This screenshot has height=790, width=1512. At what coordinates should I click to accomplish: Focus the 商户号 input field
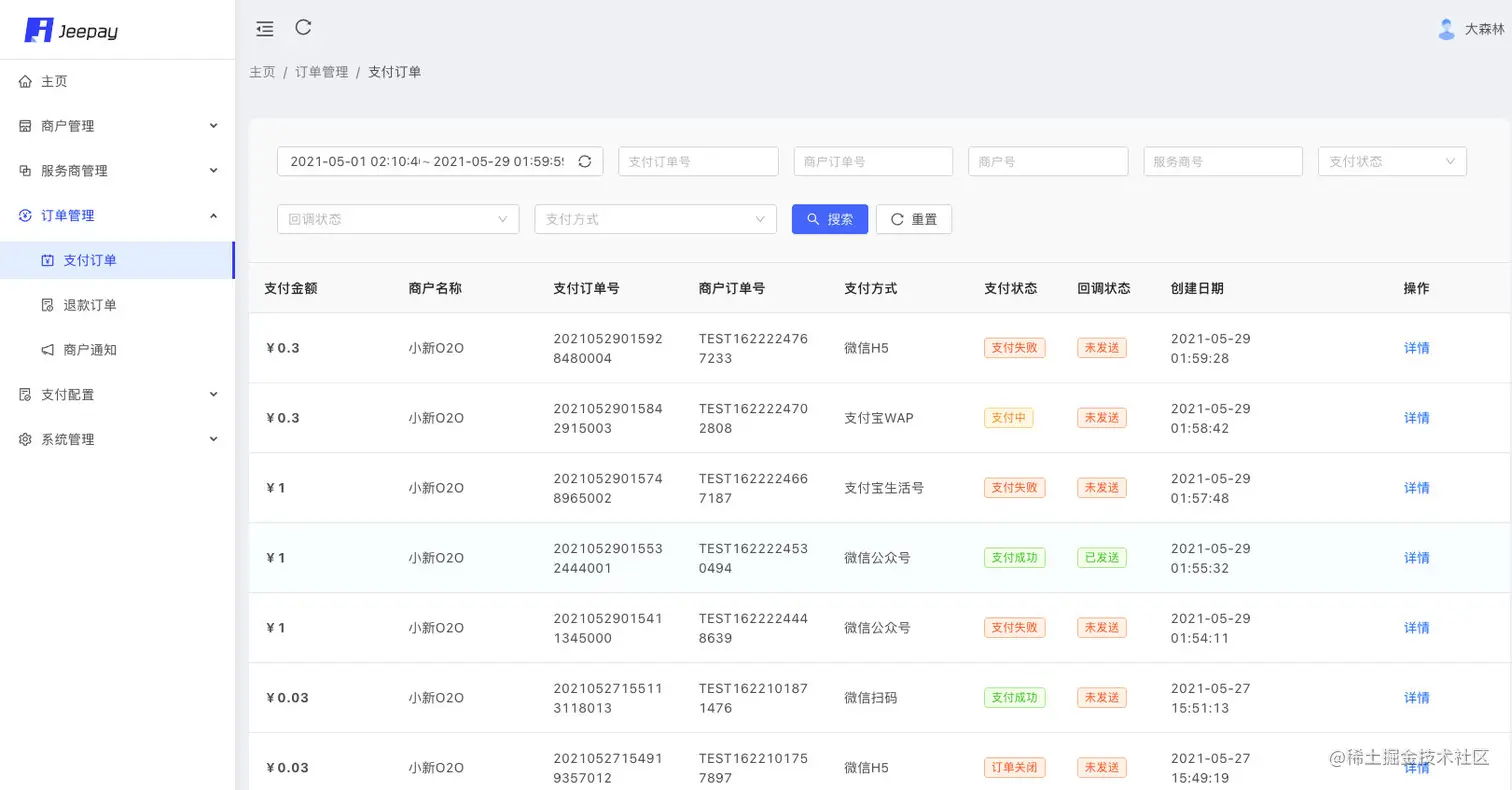(1048, 161)
